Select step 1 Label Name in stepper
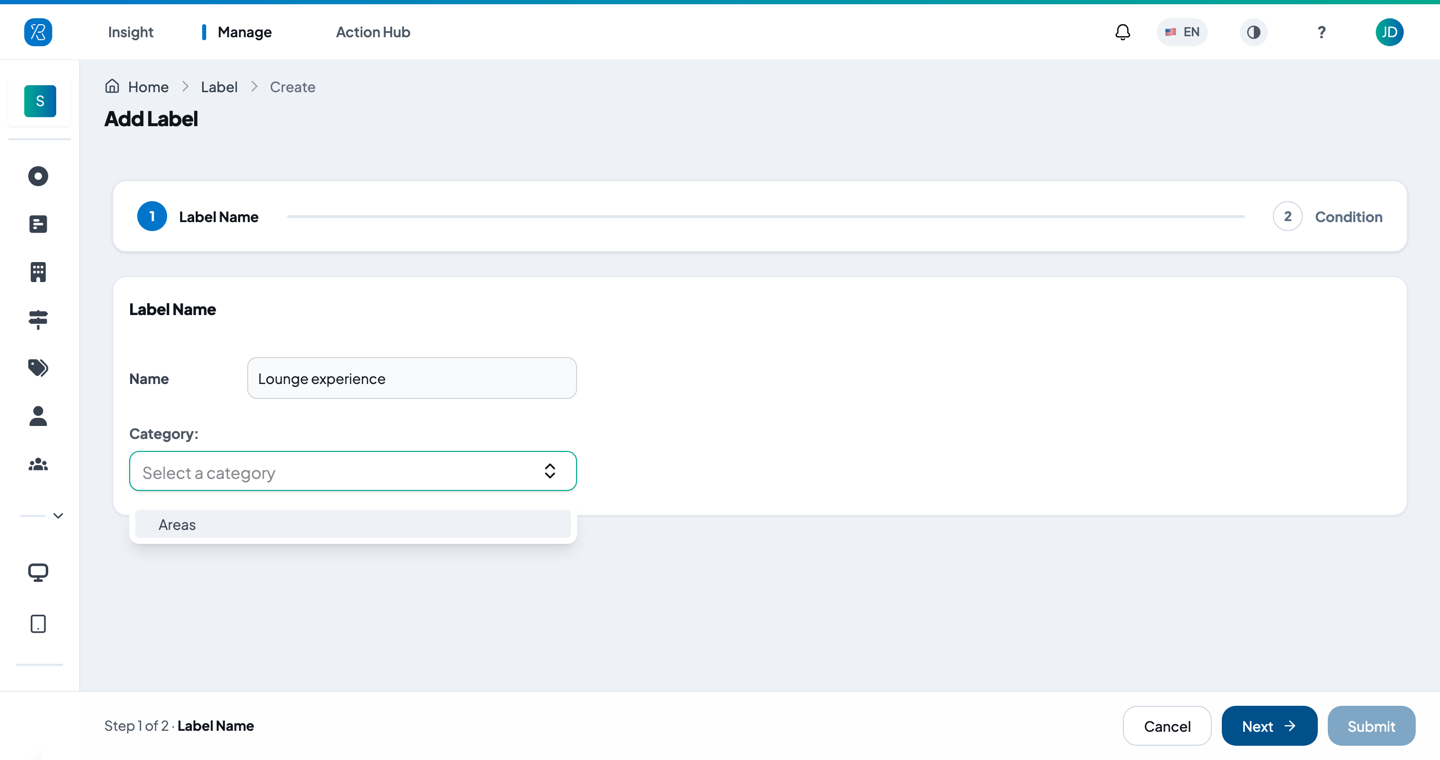The width and height of the screenshot is (1440, 760). (198, 216)
